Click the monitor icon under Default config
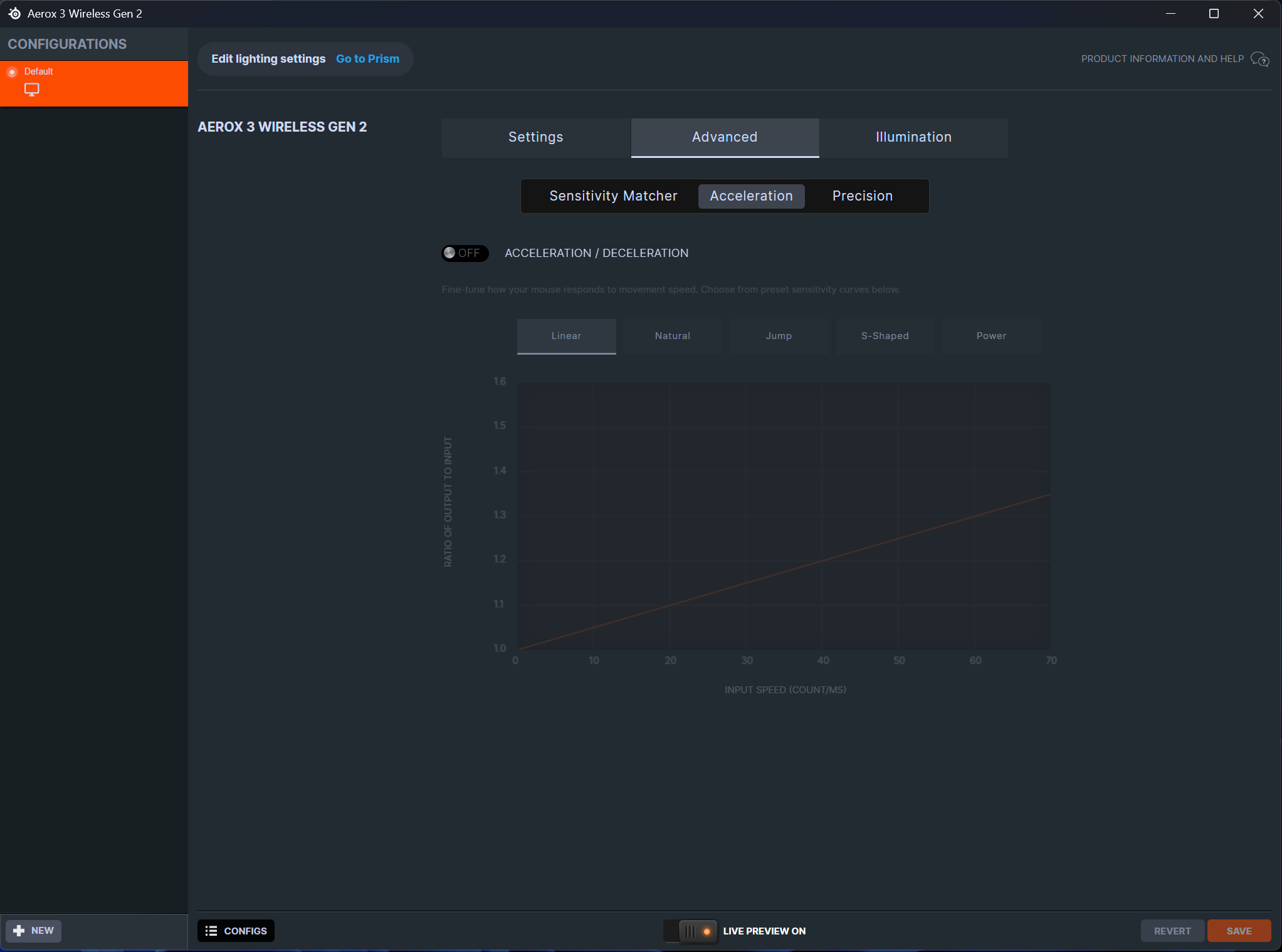The image size is (1282, 952). pyautogui.click(x=31, y=90)
